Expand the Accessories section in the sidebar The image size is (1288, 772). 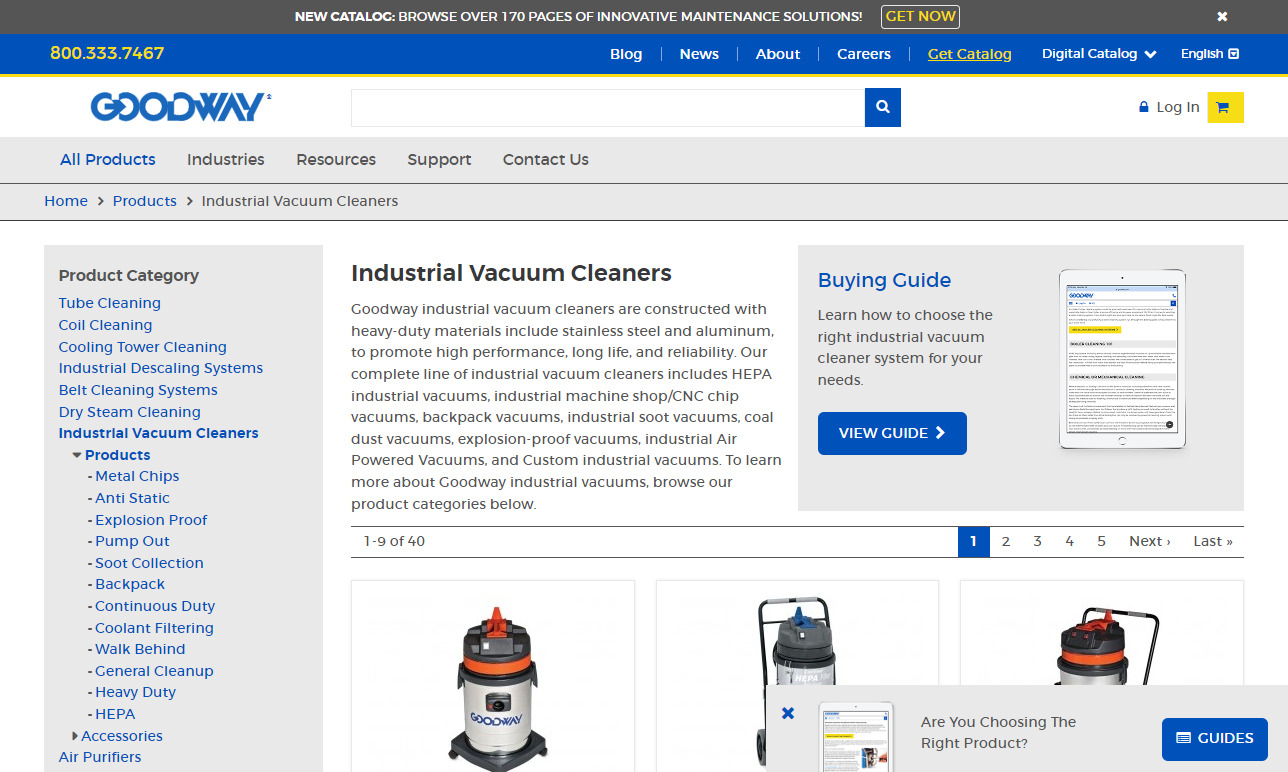pos(75,735)
